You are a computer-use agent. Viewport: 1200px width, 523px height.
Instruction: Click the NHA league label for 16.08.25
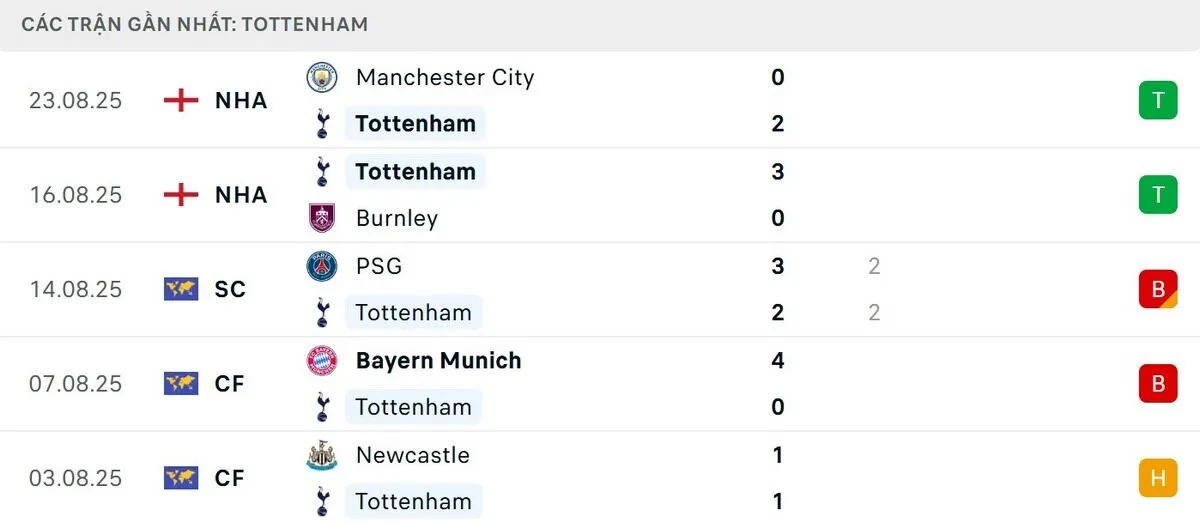coord(241,195)
